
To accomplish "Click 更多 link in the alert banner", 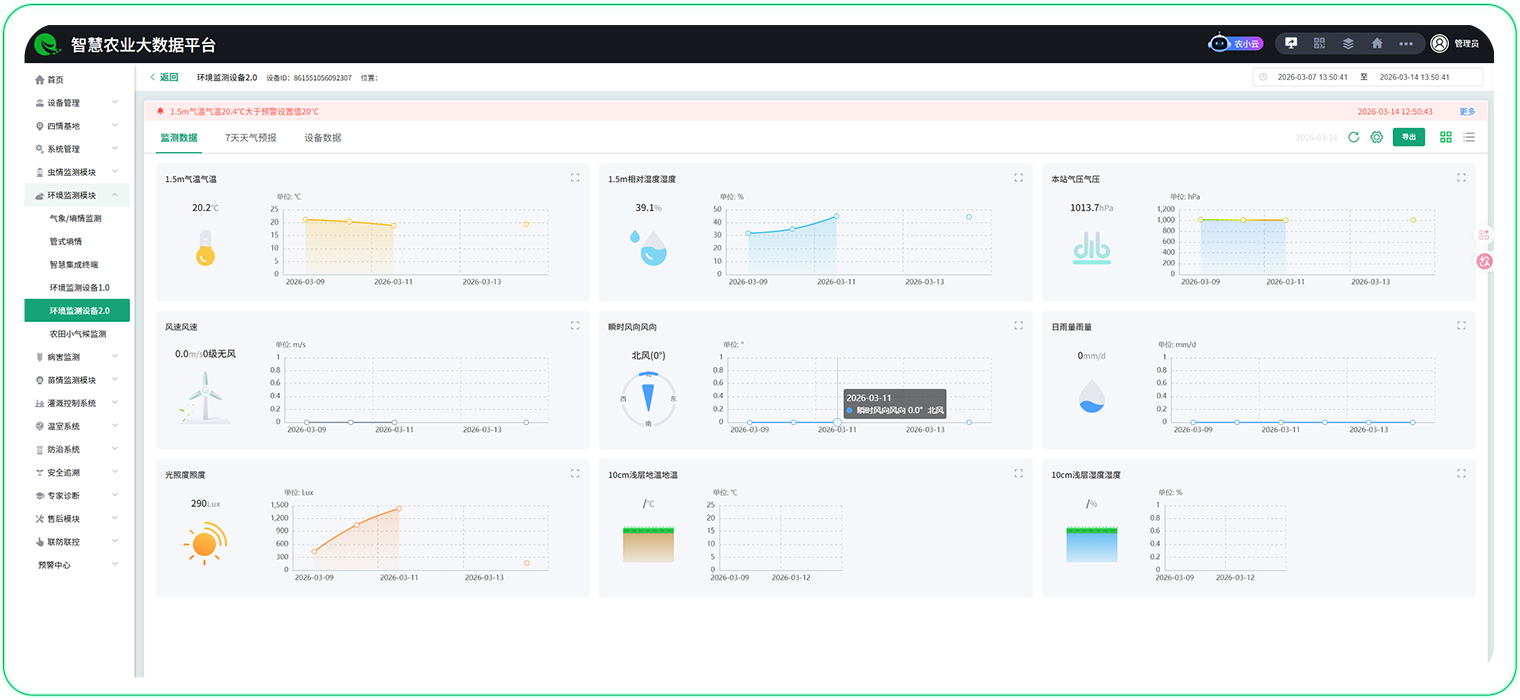I will (1467, 112).
